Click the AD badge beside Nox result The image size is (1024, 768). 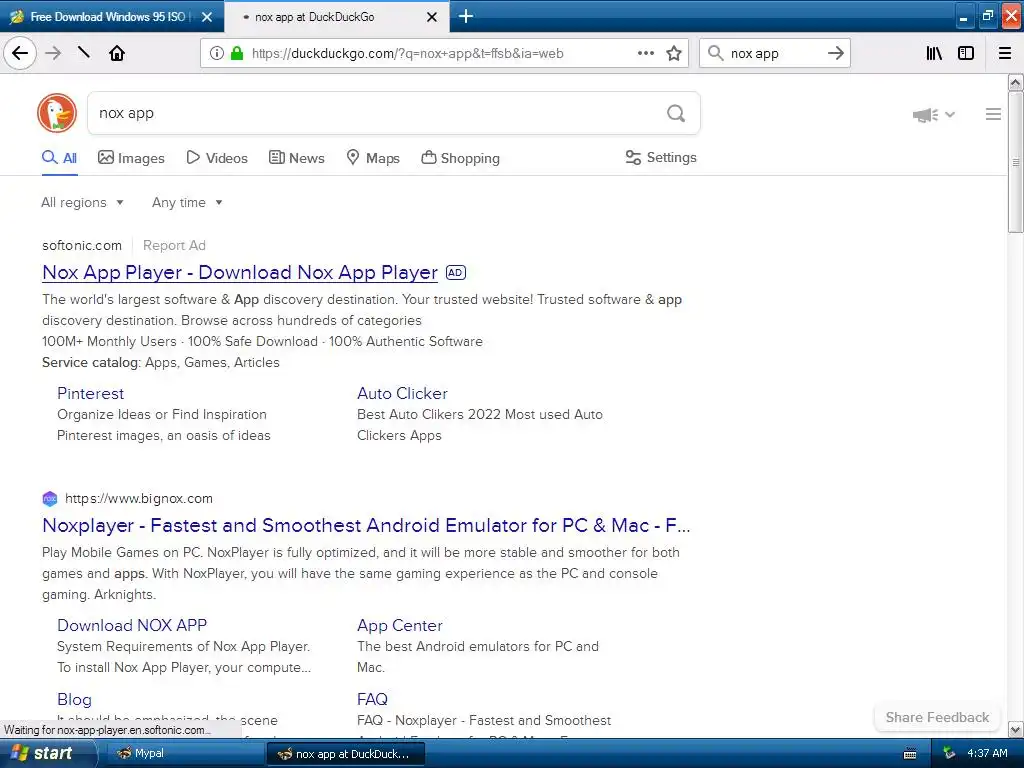pos(456,272)
